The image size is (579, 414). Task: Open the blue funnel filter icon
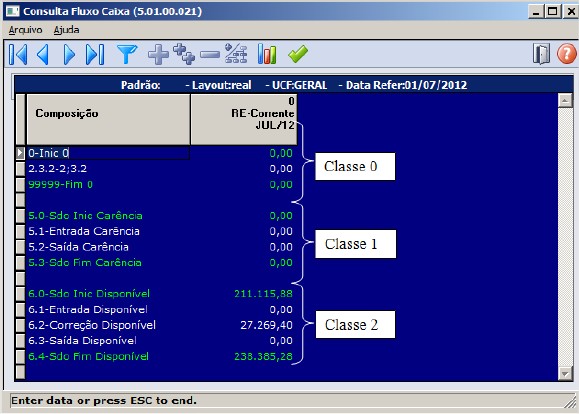click(x=127, y=54)
